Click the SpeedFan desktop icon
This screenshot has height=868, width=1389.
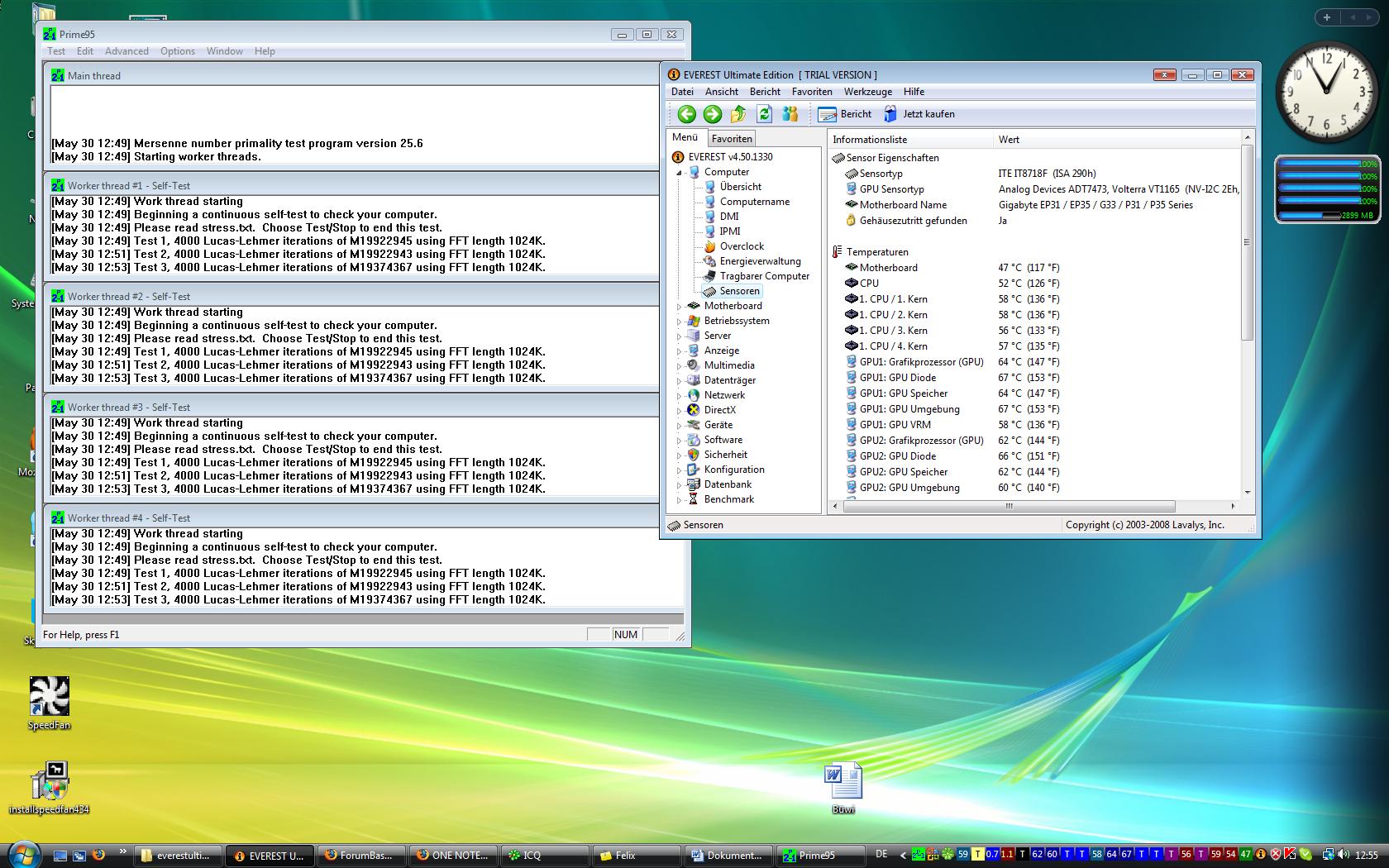click(x=50, y=703)
